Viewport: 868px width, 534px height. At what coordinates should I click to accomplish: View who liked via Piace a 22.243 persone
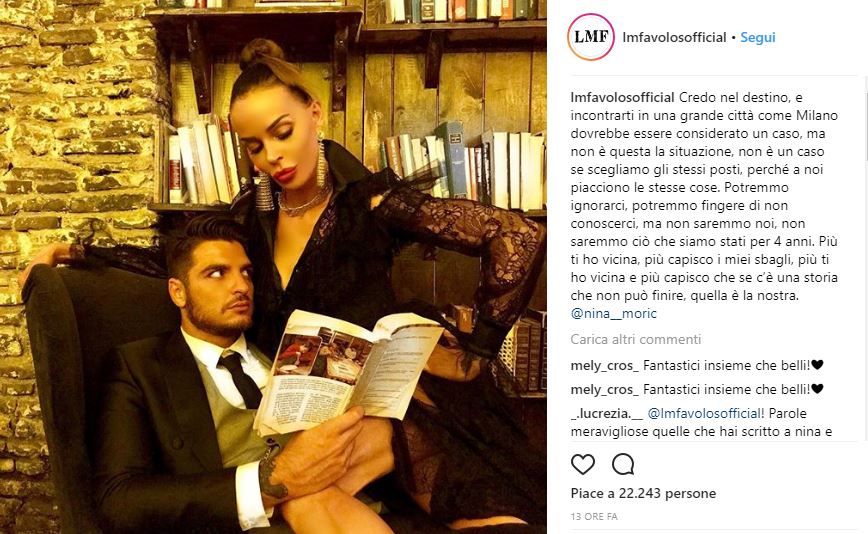click(x=643, y=493)
